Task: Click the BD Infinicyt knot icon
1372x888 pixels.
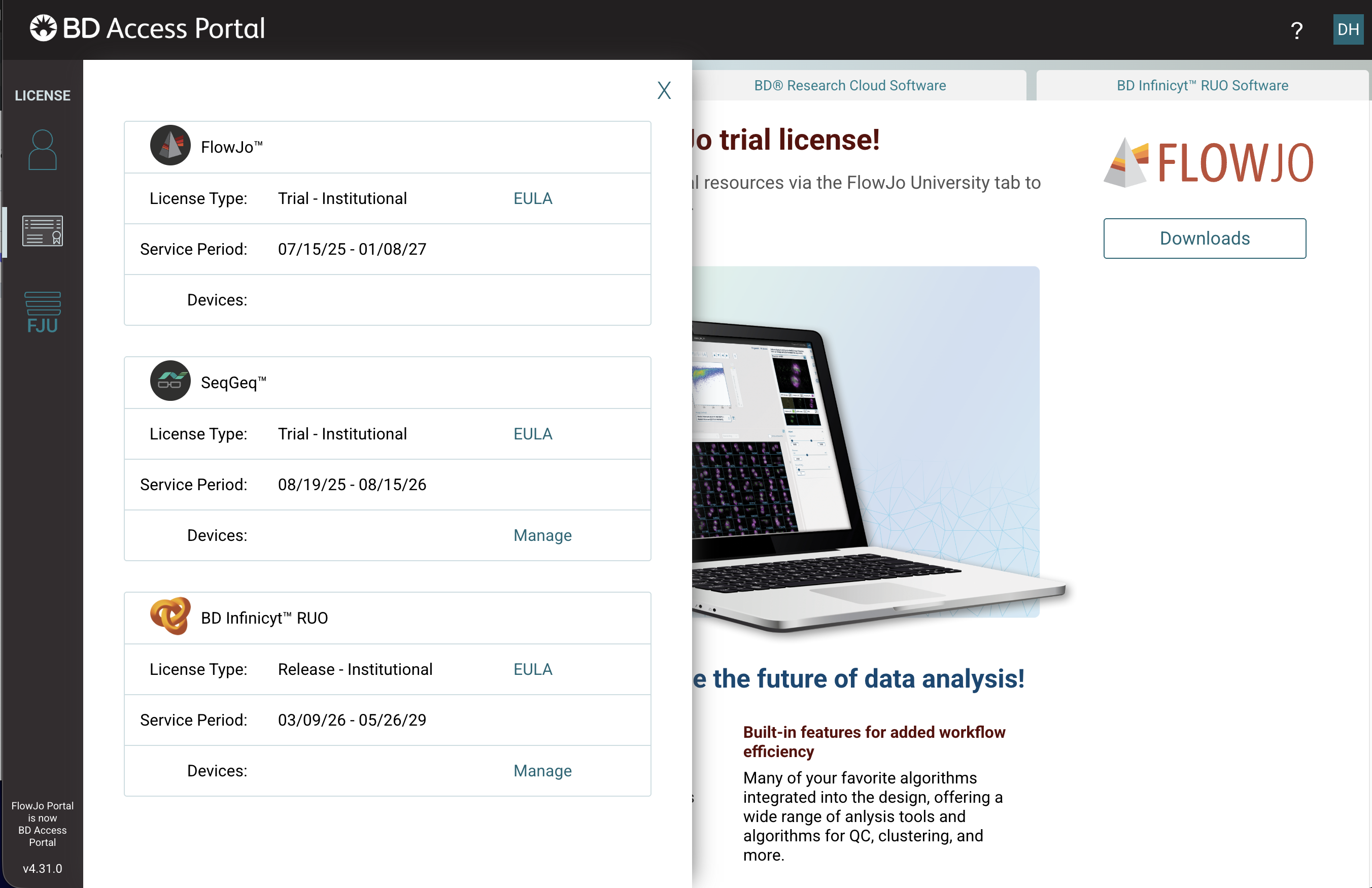Action: coord(170,616)
